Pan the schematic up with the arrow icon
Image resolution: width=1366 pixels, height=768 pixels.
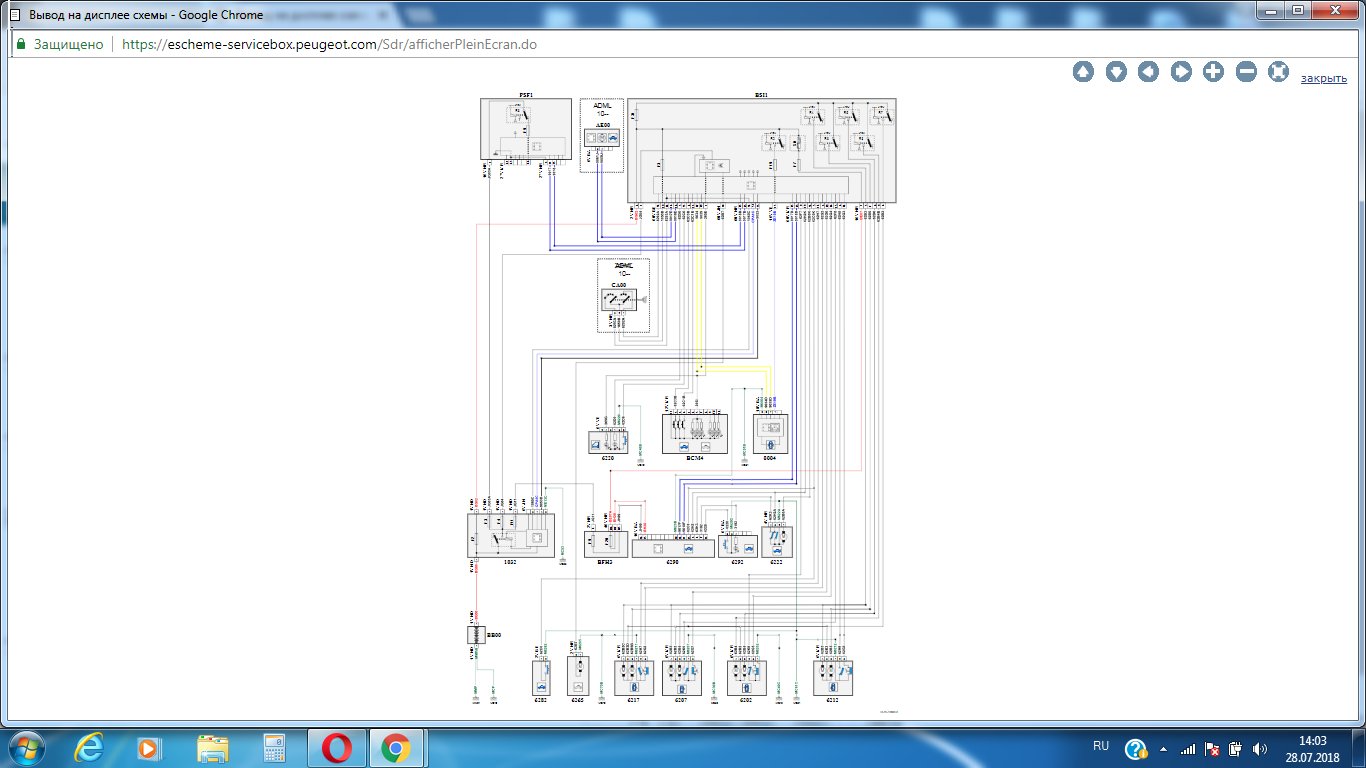coord(1083,72)
